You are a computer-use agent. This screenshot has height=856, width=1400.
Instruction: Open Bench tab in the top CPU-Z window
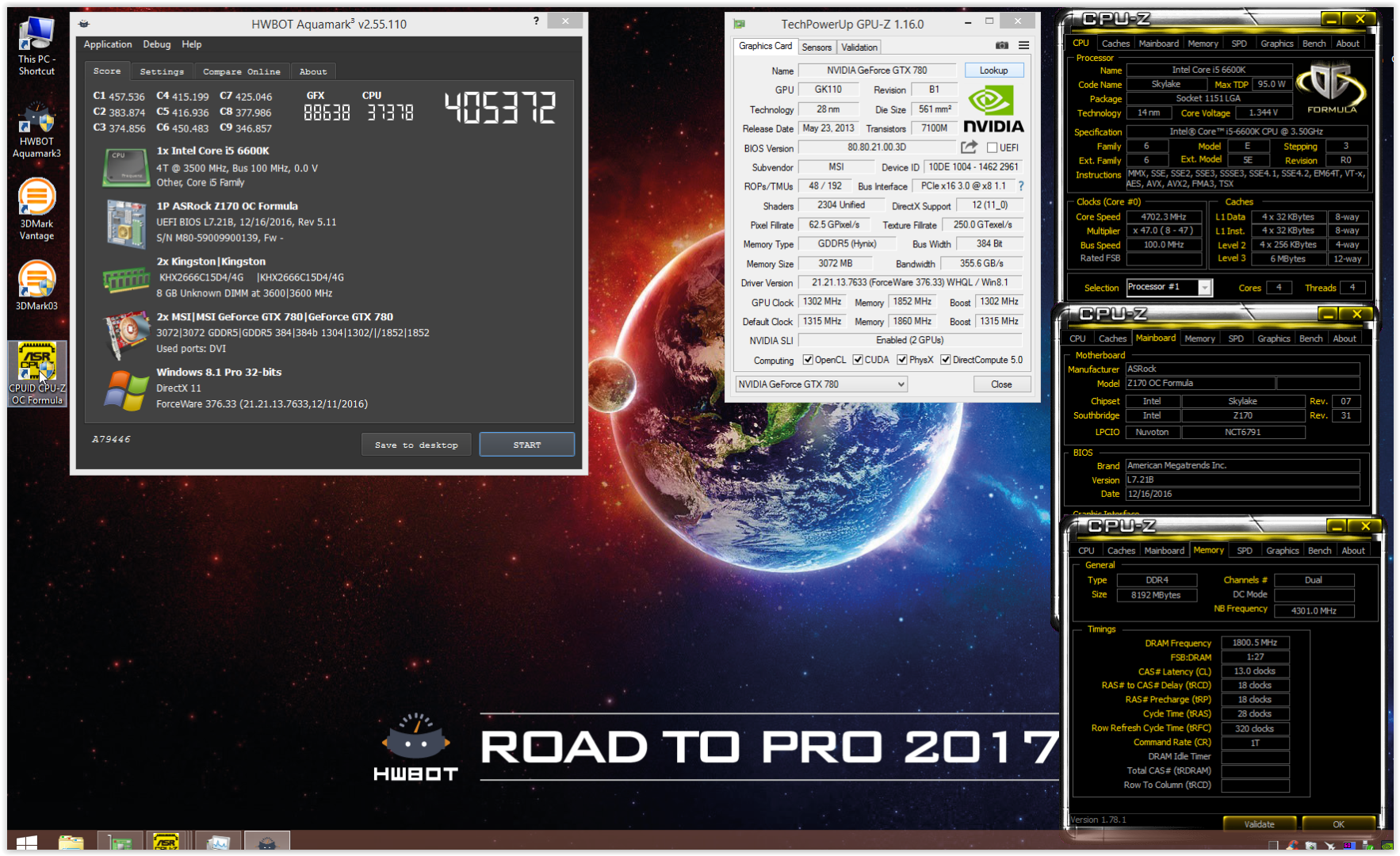(x=1314, y=44)
